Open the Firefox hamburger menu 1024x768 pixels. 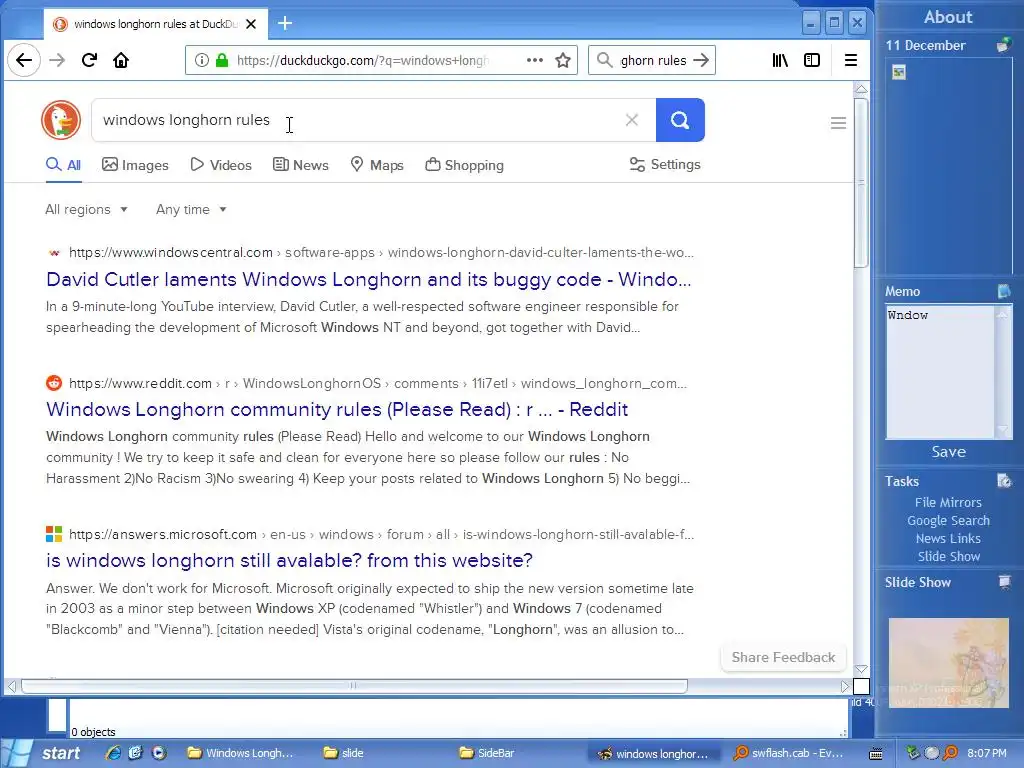point(850,60)
